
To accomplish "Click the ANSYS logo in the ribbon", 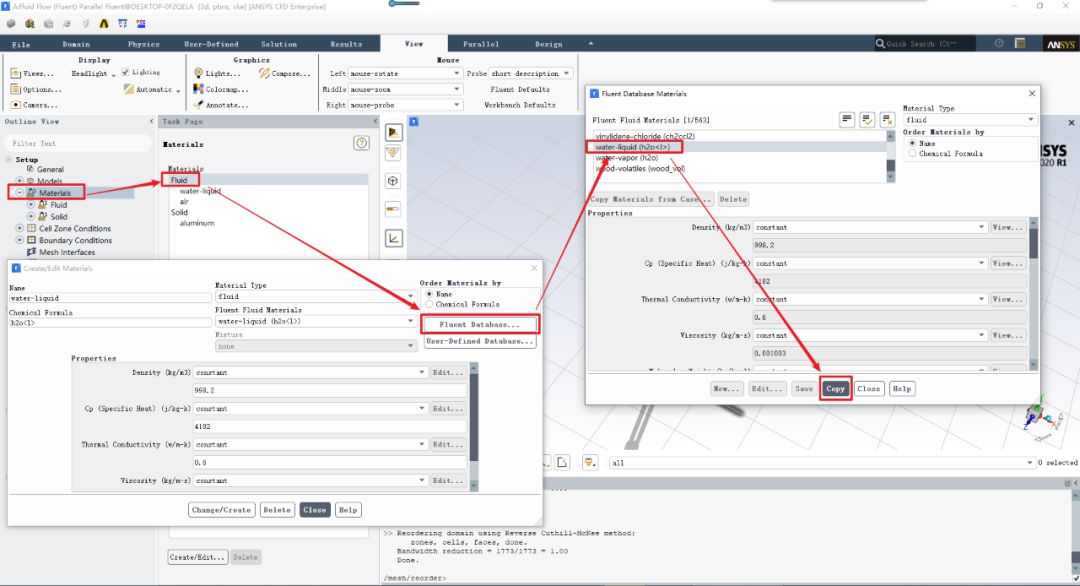I will tap(1060, 44).
